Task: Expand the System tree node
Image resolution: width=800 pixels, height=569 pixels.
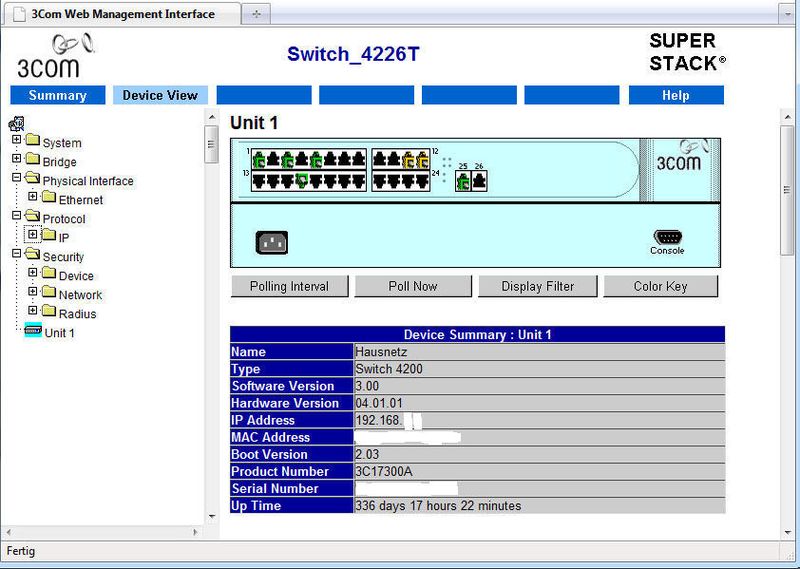Action: click(x=16, y=139)
